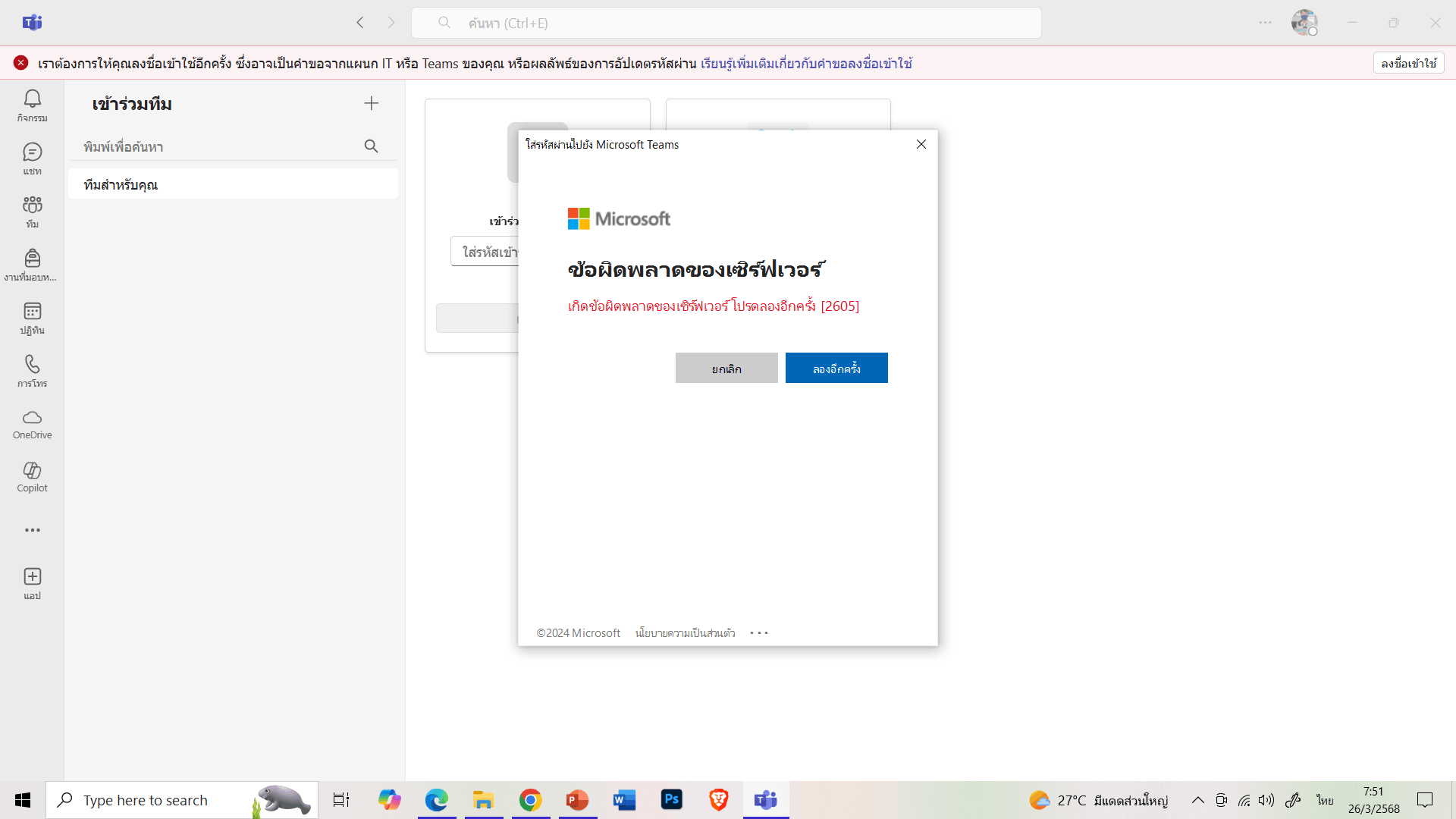This screenshot has width=1456, height=819.
Task: Expand the dialog footer ellipsis options
Action: point(759,632)
